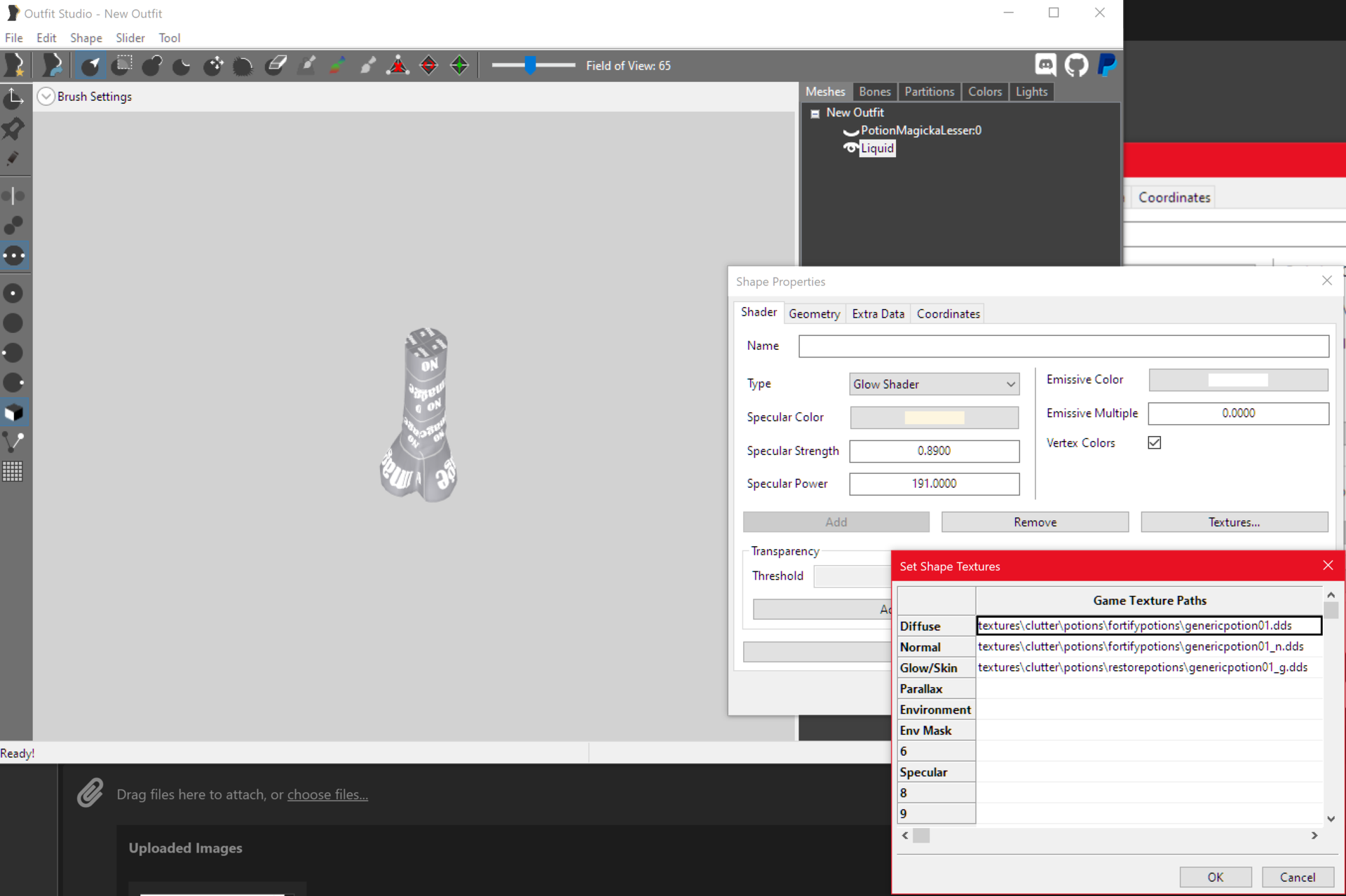Screen dimensions: 1346x896
Task: Switch to the Colors tab
Action: click(985, 92)
